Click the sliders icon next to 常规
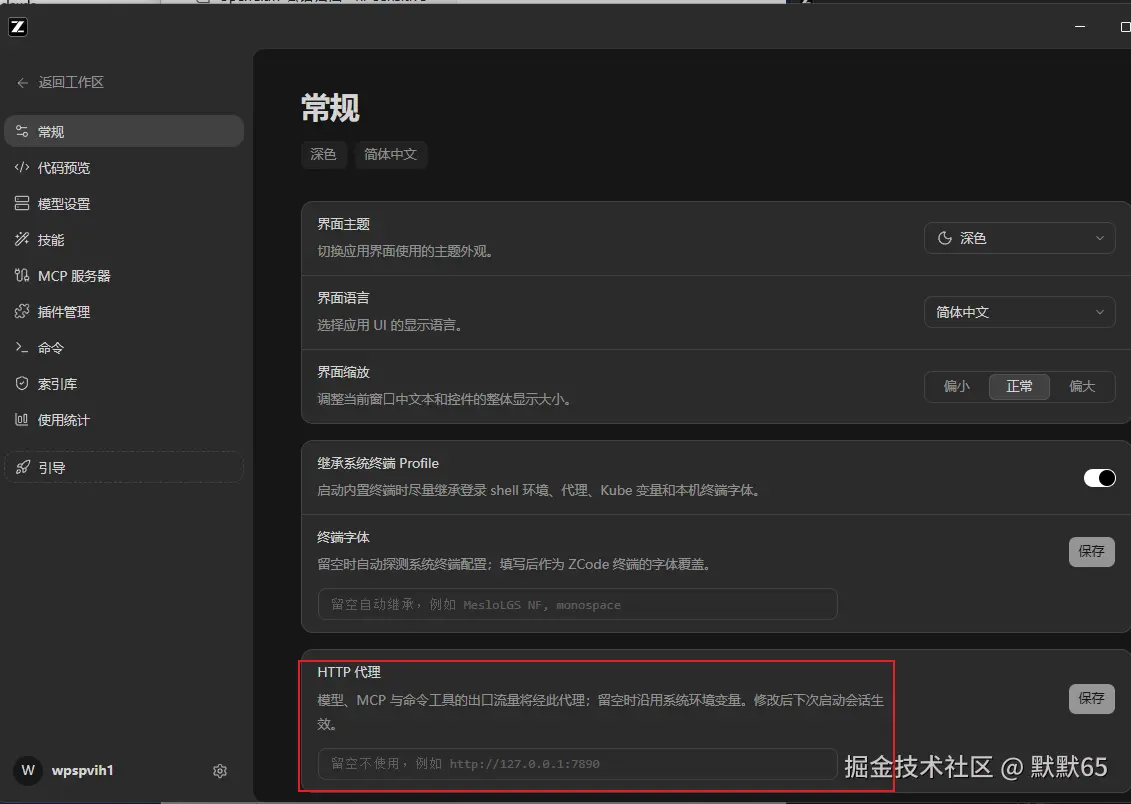This screenshot has height=804, width=1131. [x=22, y=131]
